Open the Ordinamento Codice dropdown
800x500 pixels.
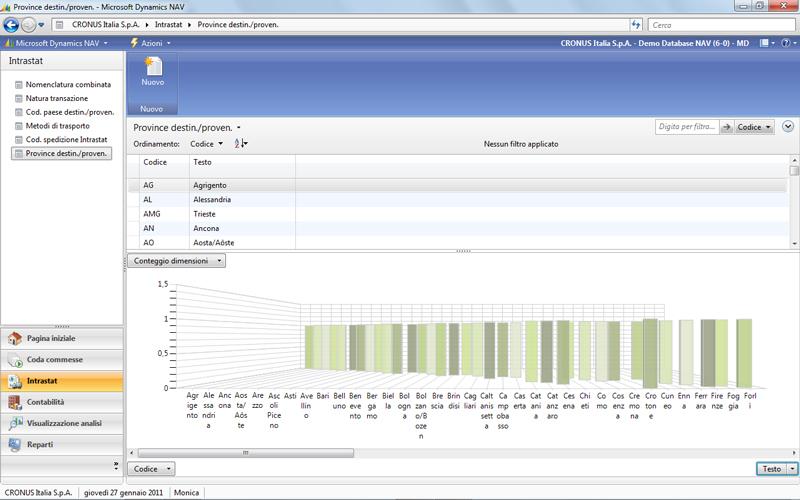tap(207, 144)
